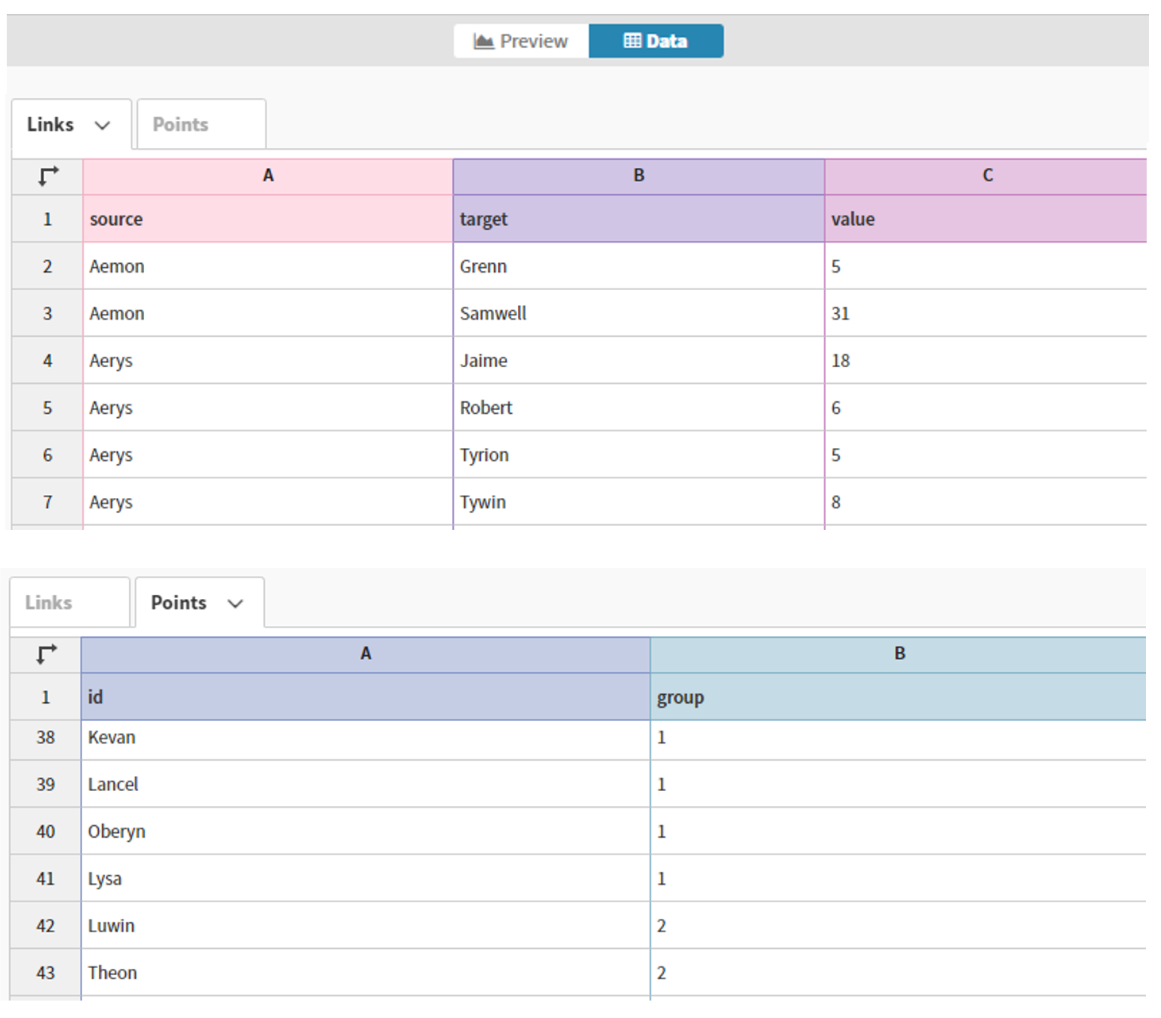Image resolution: width=1161 pixels, height=1018 pixels.
Task: Click the group cell for Luwin
Action: point(898,925)
